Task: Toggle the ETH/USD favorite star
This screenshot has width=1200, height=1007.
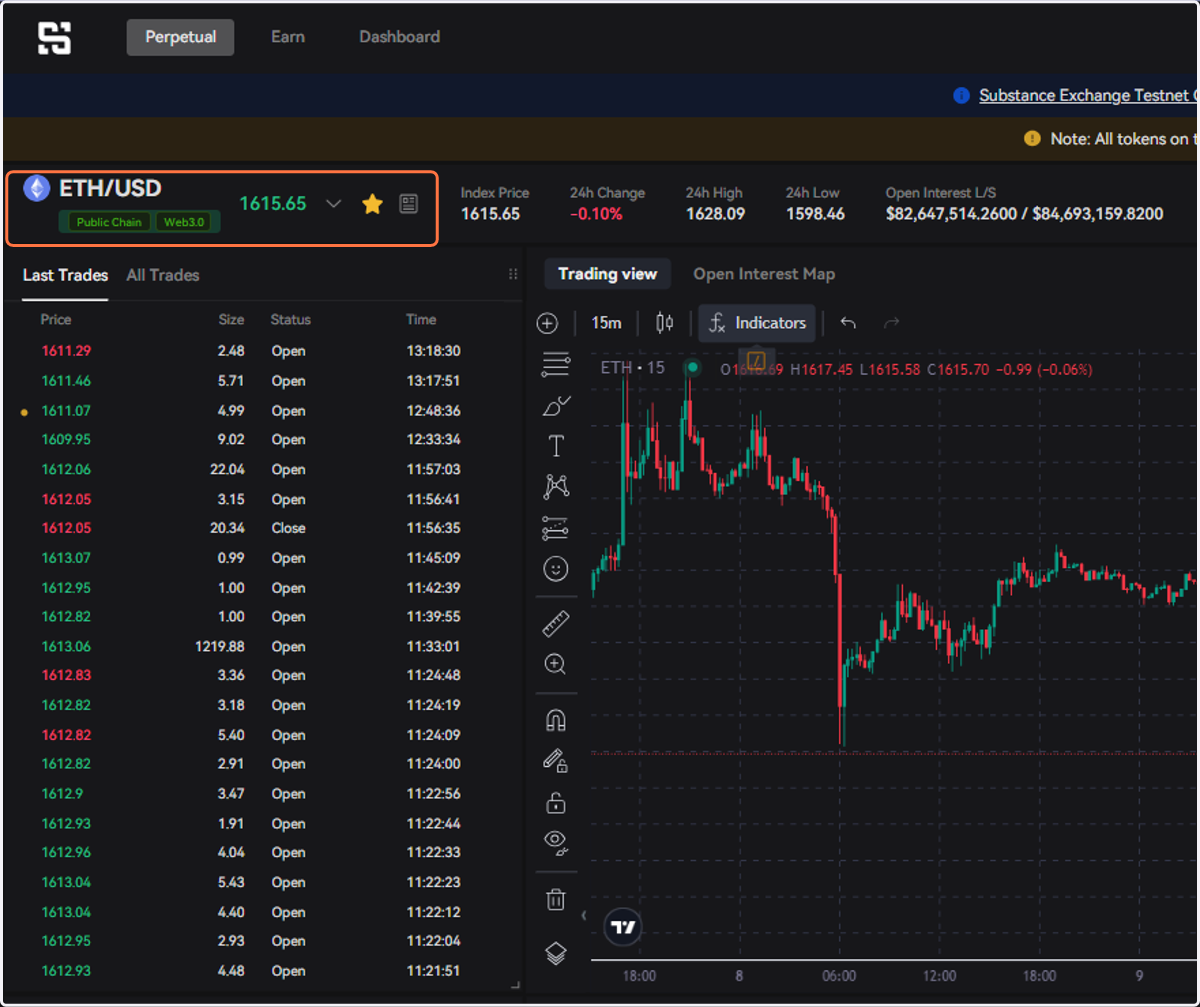Action: click(372, 204)
